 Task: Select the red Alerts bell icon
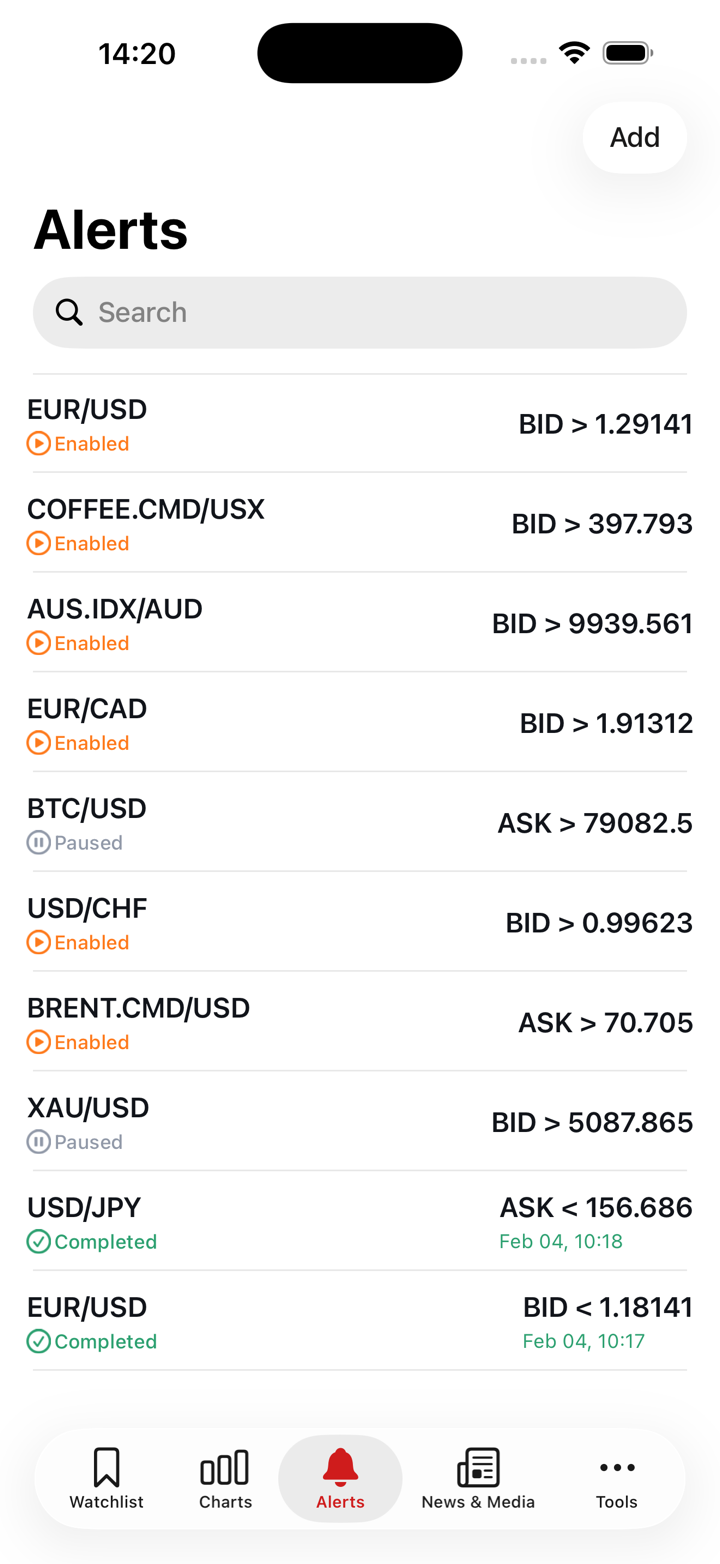(x=340, y=1466)
